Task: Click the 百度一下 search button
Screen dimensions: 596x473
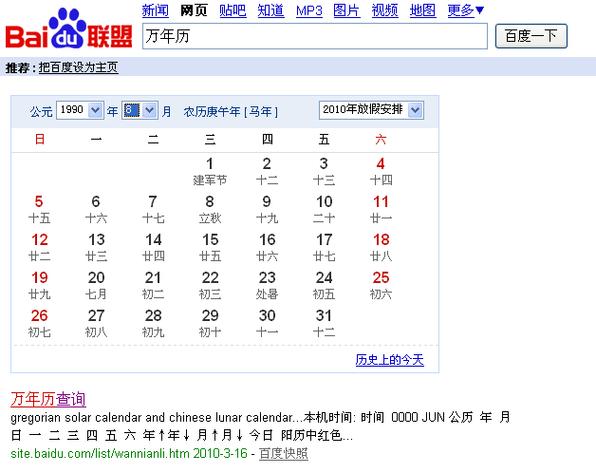Action: tap(531, 36)
